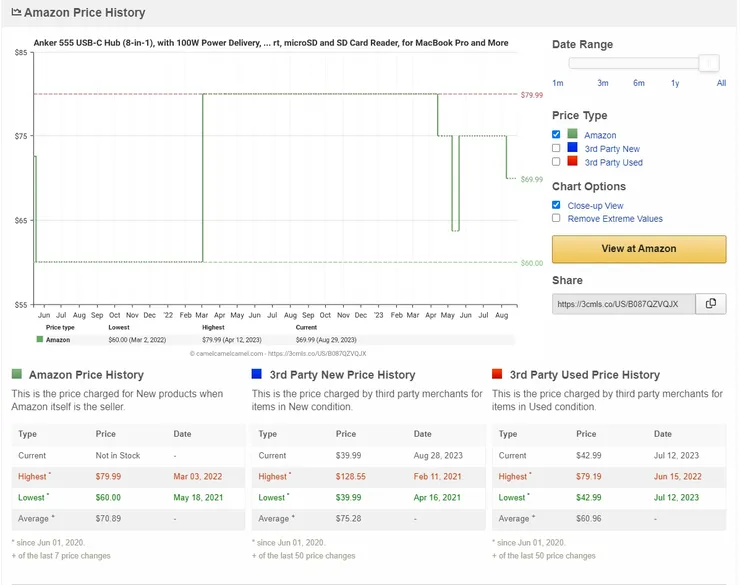Check Remove Extreme Values option
The height and width of the screenshot is (585, 740).
pyautogui.click(x=556, y=218)
